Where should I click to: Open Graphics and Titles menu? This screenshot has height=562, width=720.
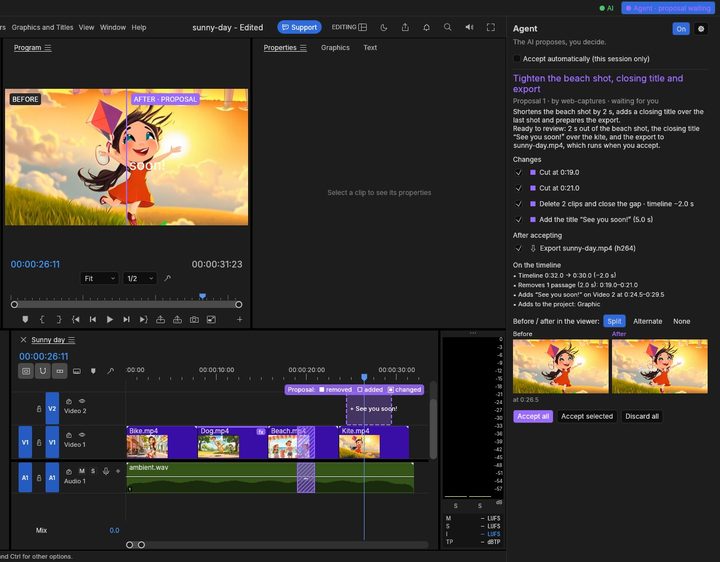[x=42, y=28]
